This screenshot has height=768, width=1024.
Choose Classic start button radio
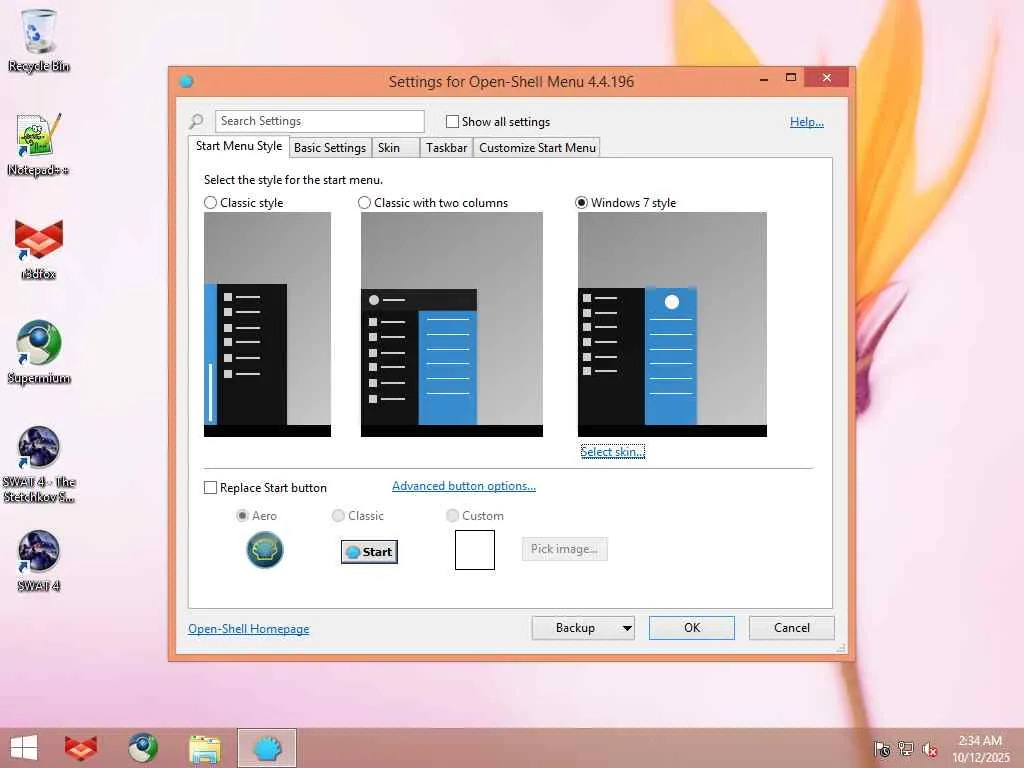pos(338,515)
